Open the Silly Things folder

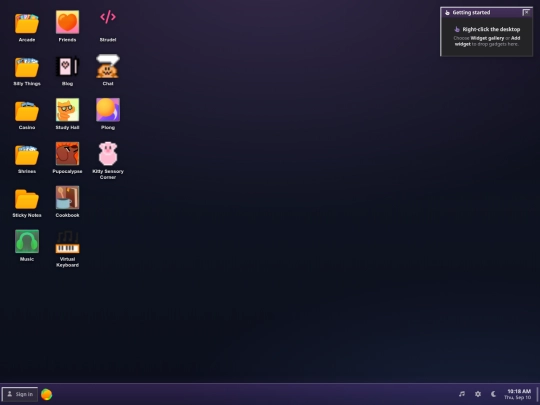(x=27, y=67)
